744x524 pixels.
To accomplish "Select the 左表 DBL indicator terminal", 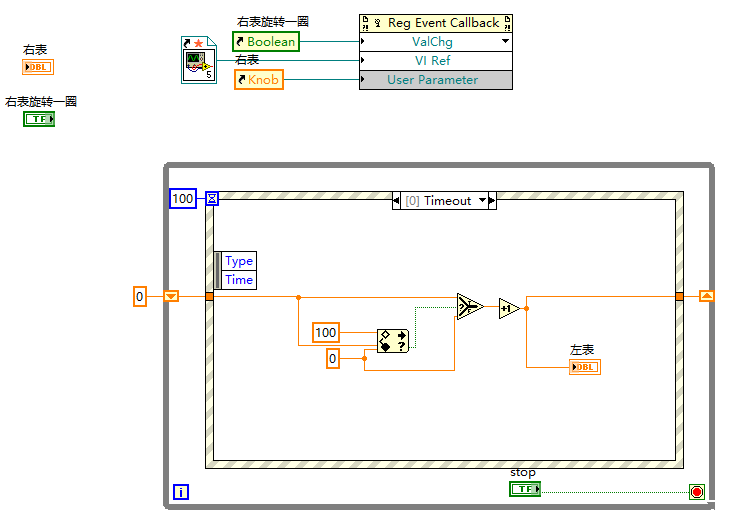I will click(585, 367).
